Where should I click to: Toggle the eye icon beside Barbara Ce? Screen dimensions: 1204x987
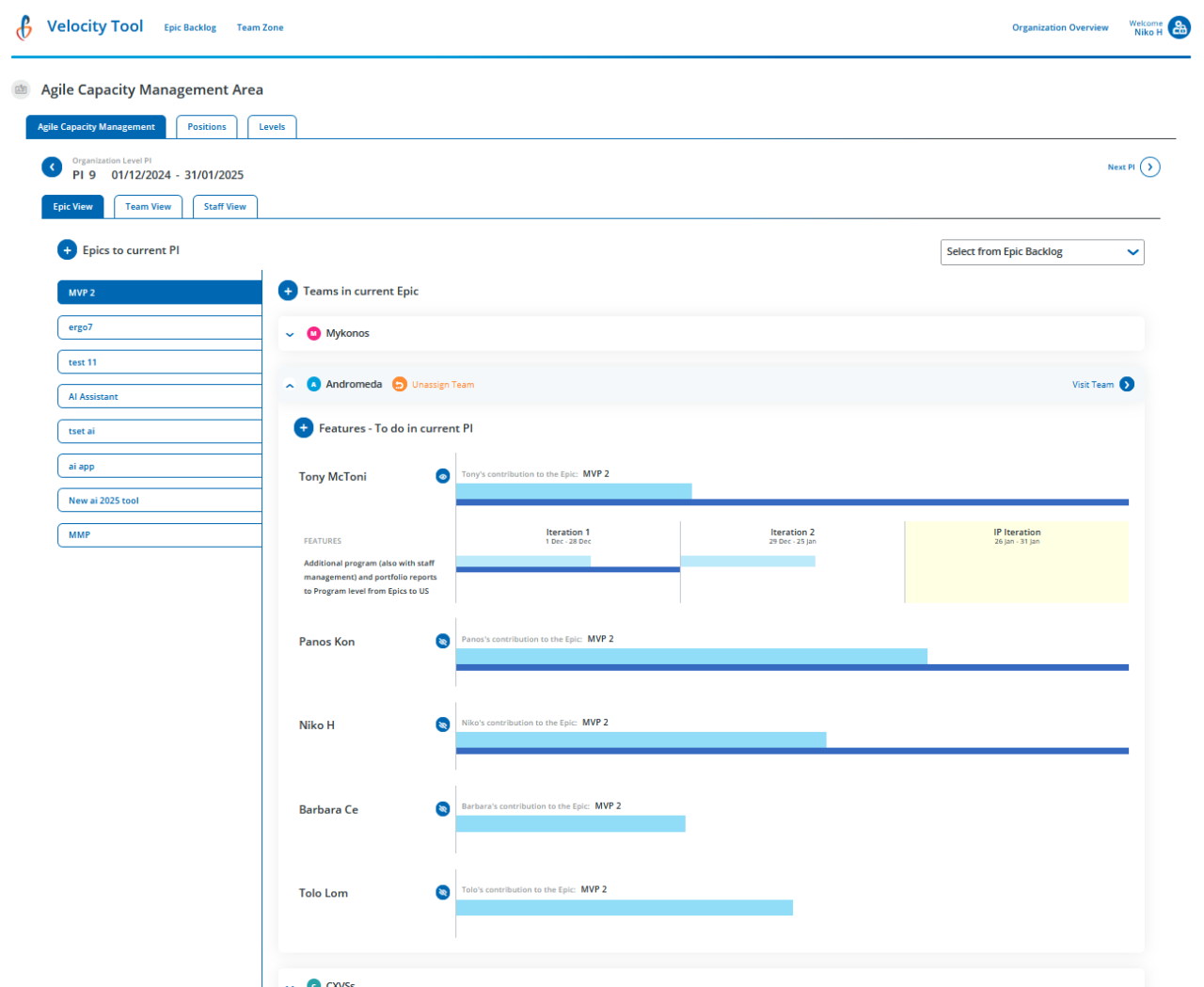click(x=443, y=808)
